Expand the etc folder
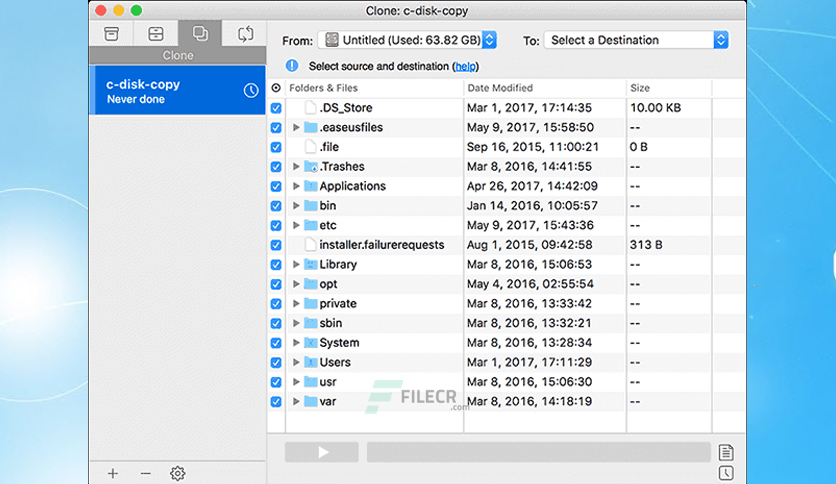Screen dimensions: 836x484 [296, 225]
